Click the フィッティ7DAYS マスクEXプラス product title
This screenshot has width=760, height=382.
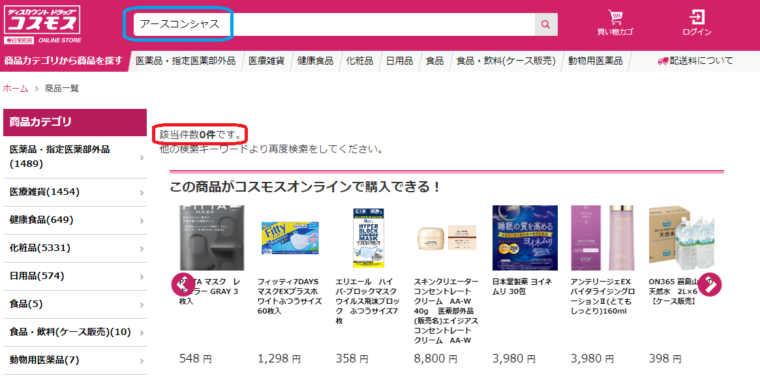(x=289, y=296)
